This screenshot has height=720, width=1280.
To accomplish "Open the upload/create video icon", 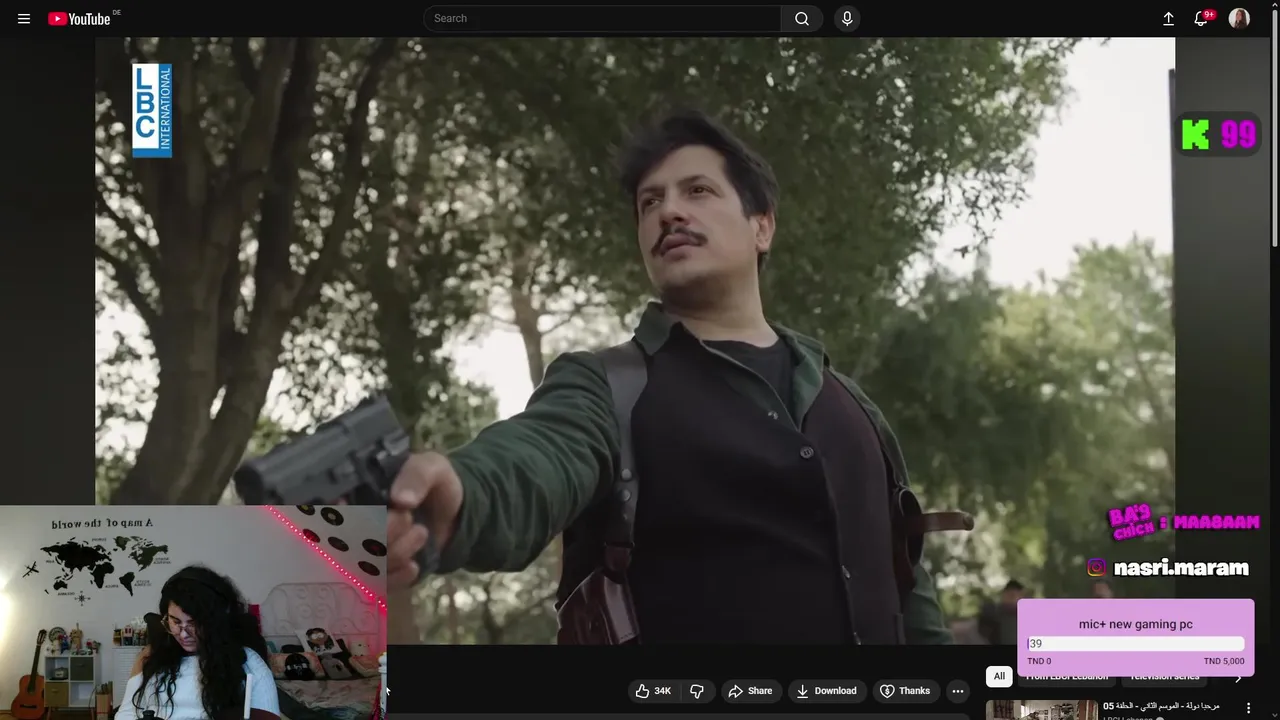I will click(x=1168, y=18).
